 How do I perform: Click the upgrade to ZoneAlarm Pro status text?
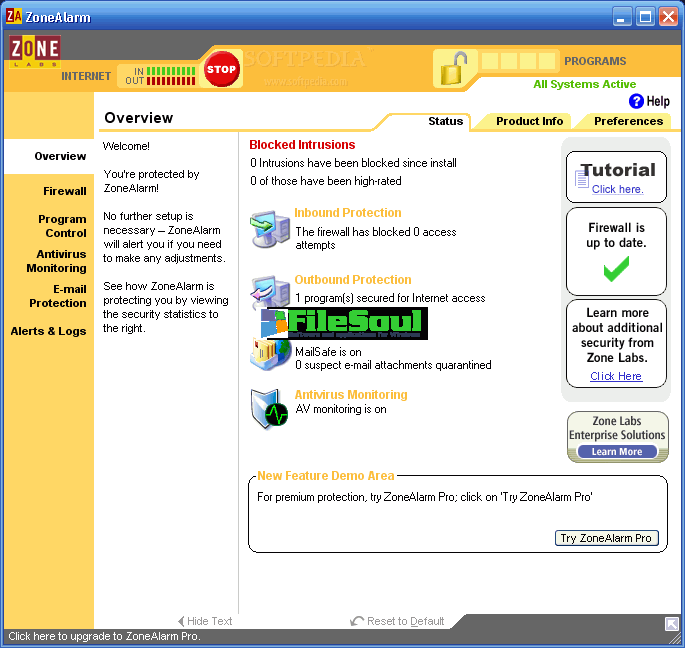[104, 636]
